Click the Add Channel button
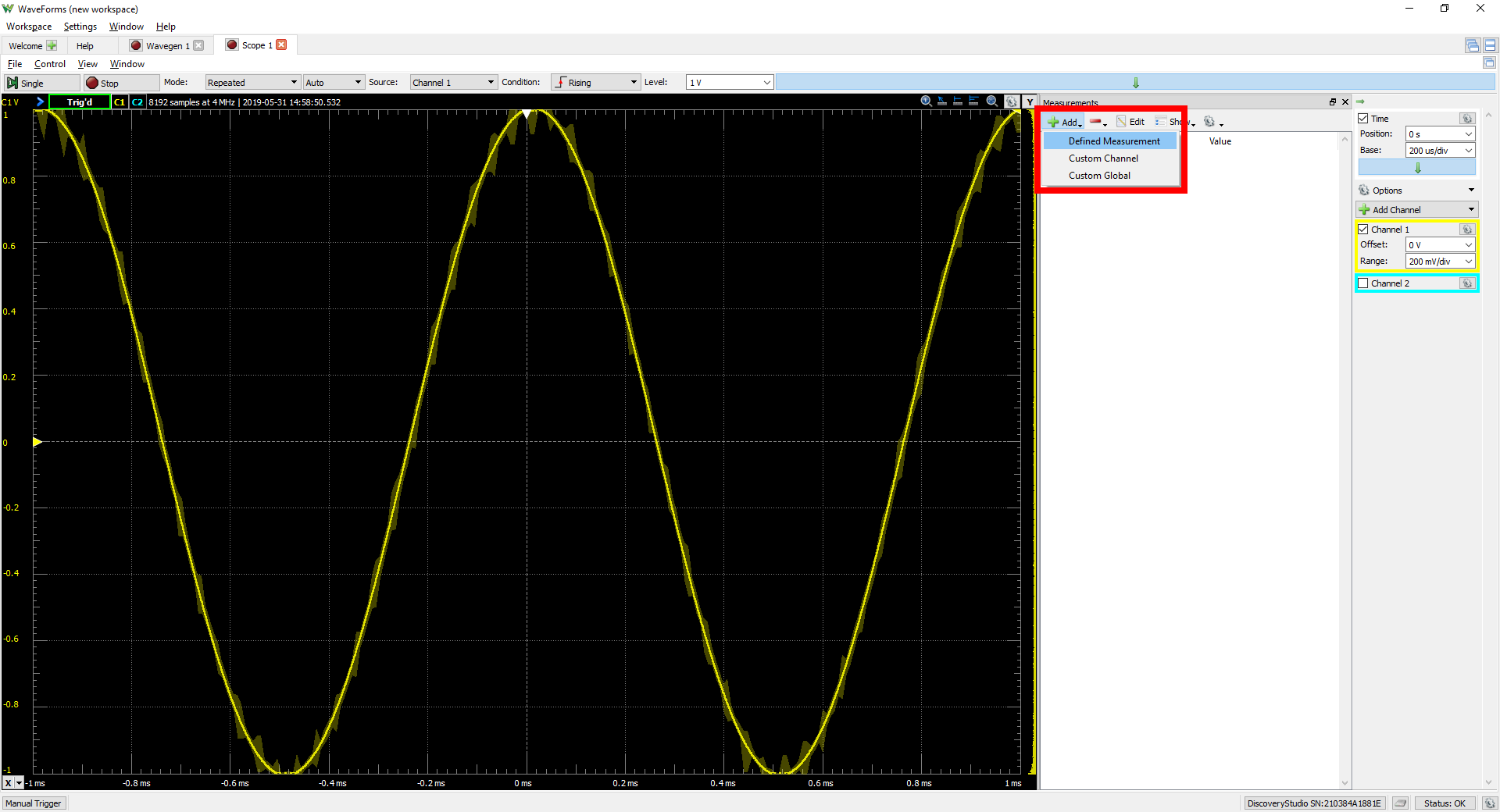 [x=1416, y=210]
